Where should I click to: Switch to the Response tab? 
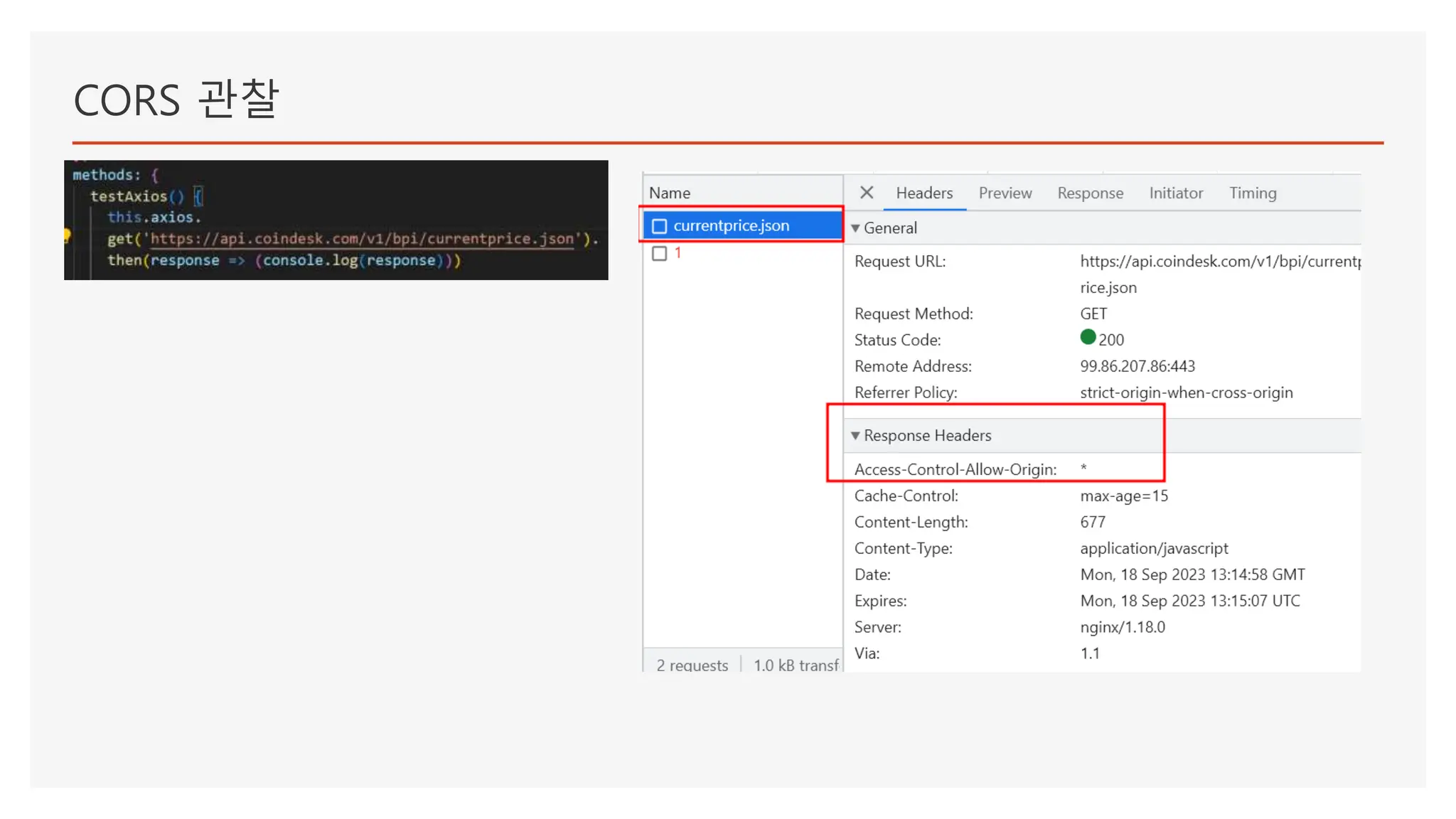coord(1090,193)
